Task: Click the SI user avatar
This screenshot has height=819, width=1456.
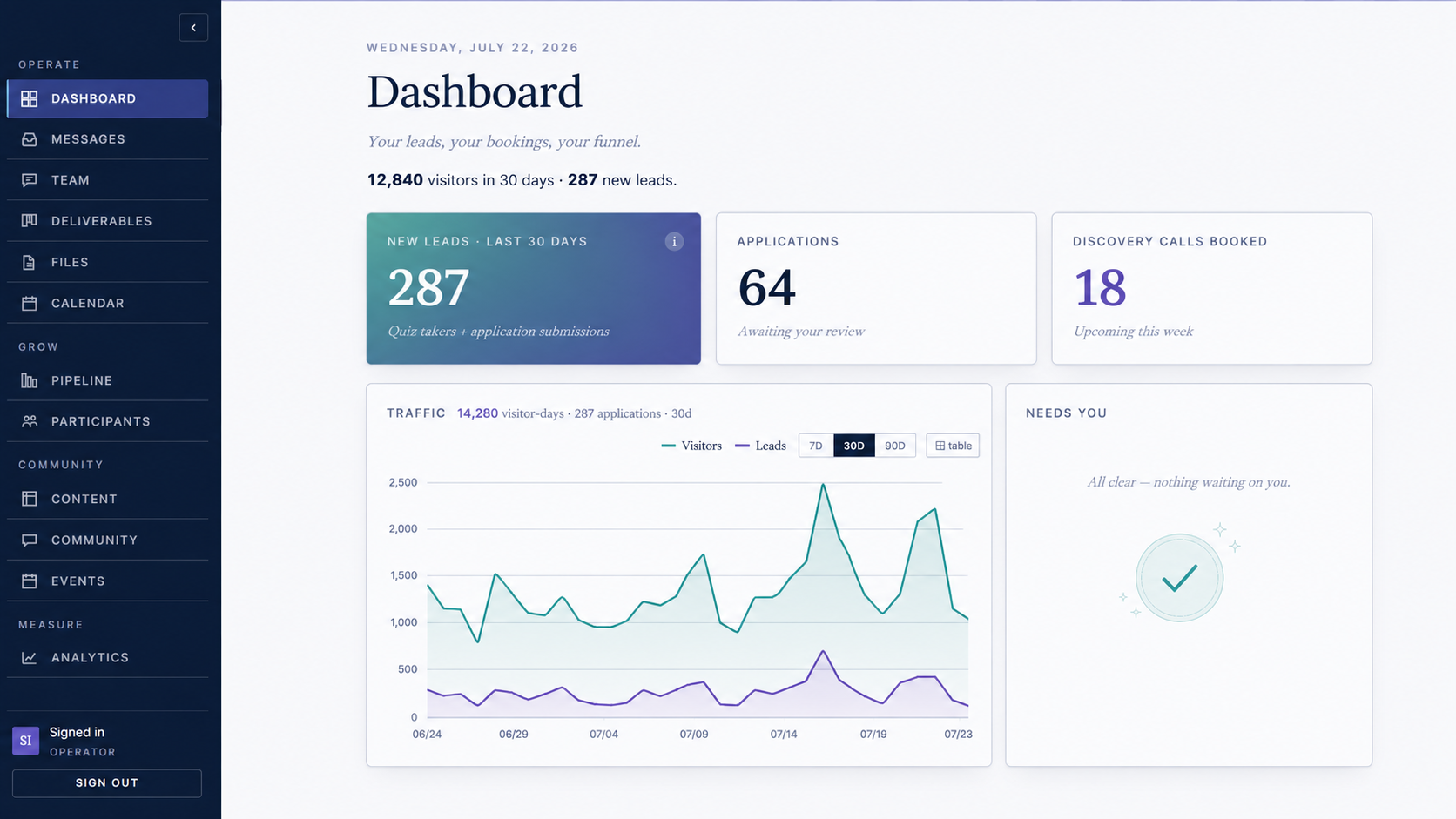Action: point(25,741)
